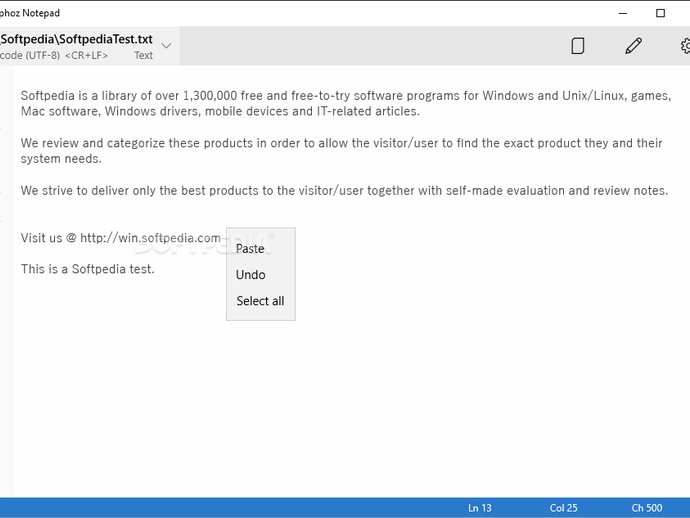
Task: Click the Ch 500 status entry
Action: [647, 508]
